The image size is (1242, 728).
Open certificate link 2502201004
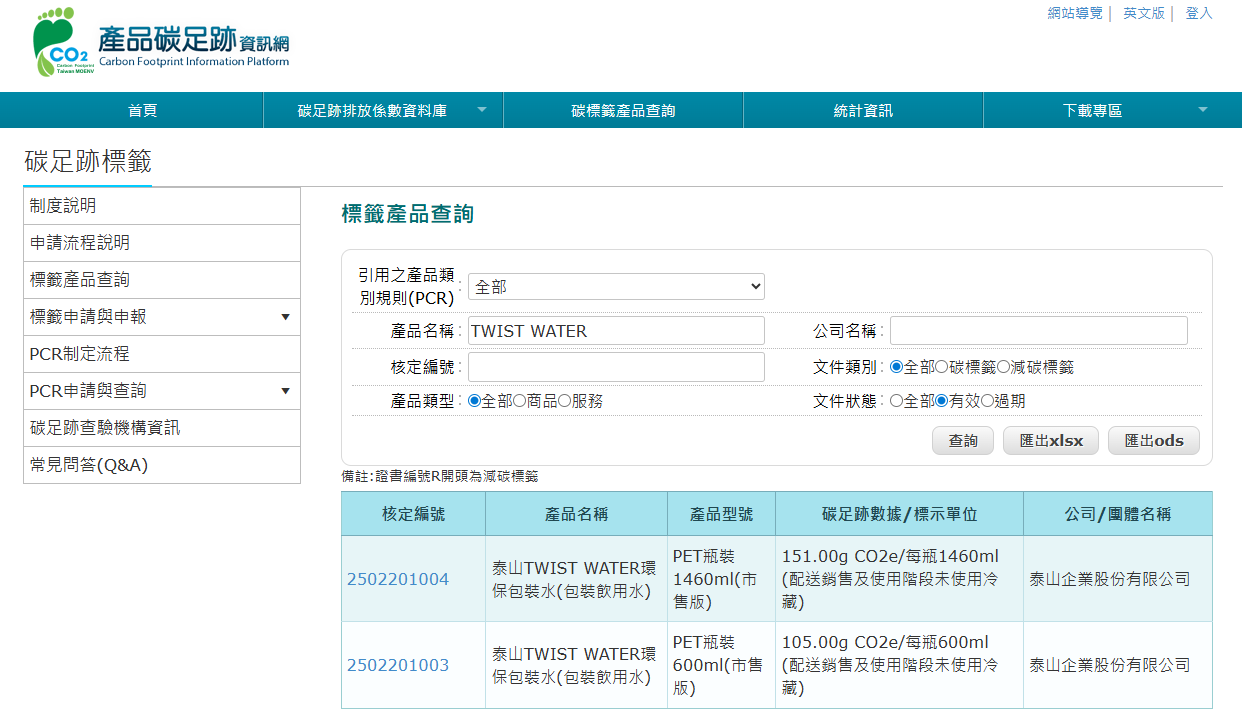(398, 579)
